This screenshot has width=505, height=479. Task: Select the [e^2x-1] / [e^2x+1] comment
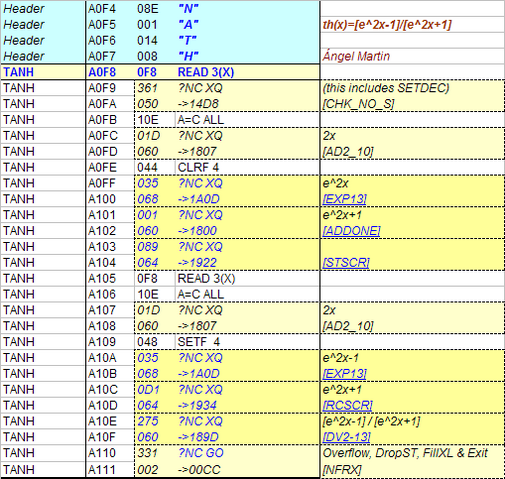tap(371, 421)
